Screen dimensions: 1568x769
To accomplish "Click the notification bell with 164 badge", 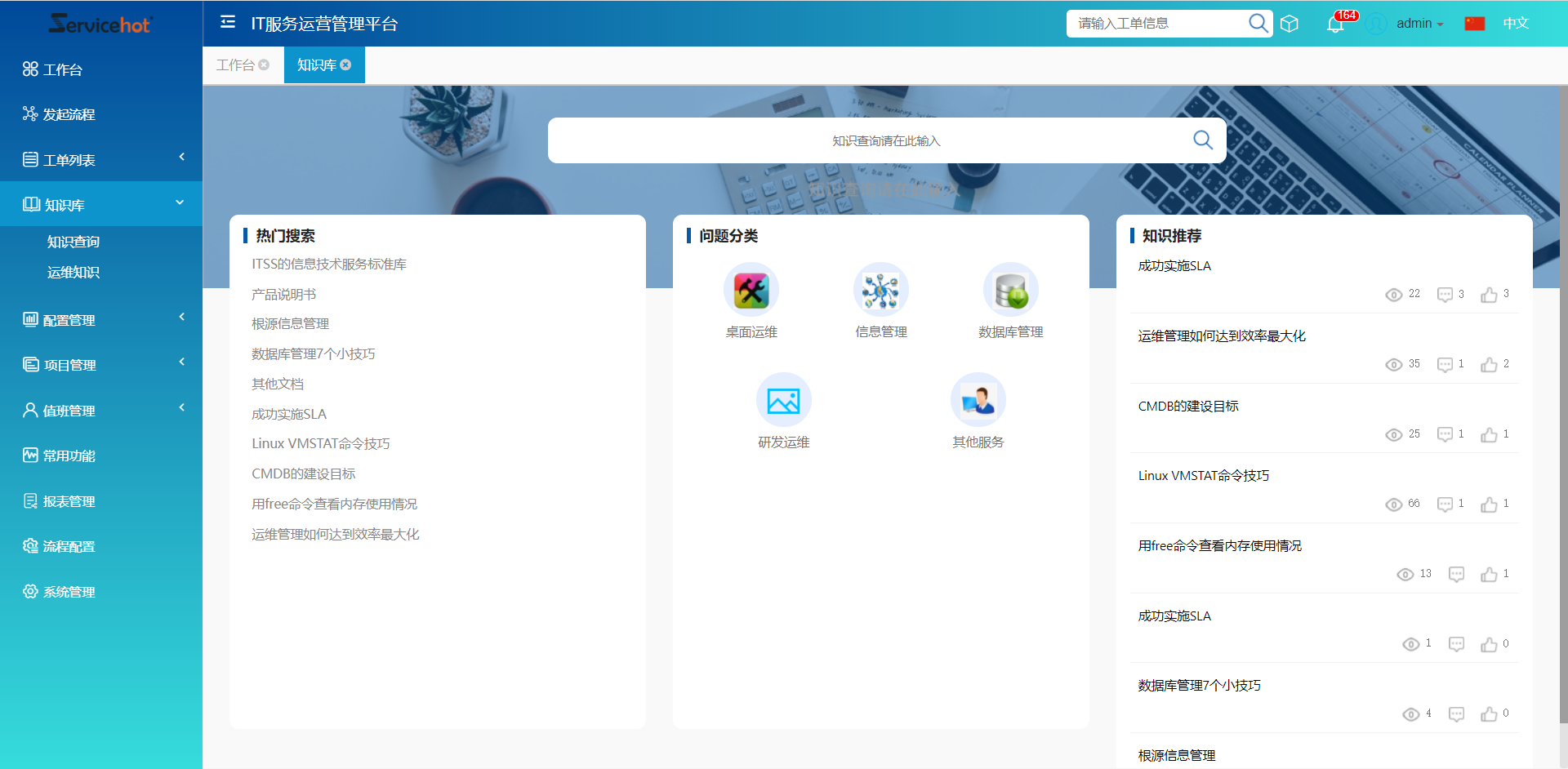I will tap(1335, 24).
